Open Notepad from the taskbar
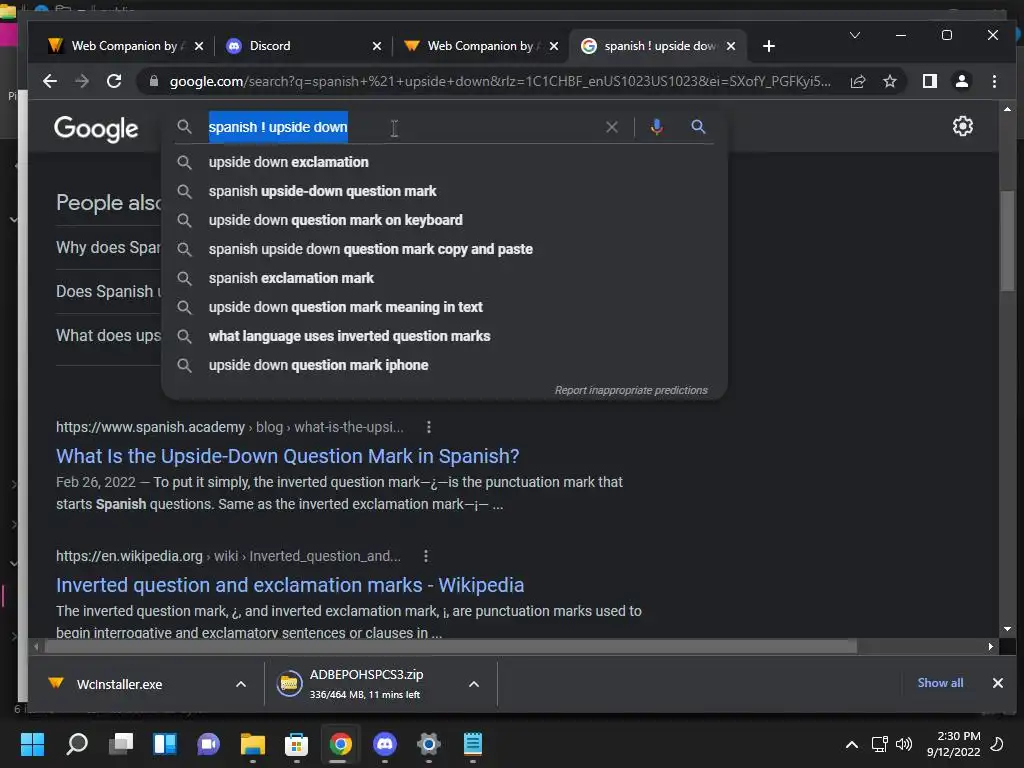The width and height of the screenshot is (1024, 768). coord(473,744)
